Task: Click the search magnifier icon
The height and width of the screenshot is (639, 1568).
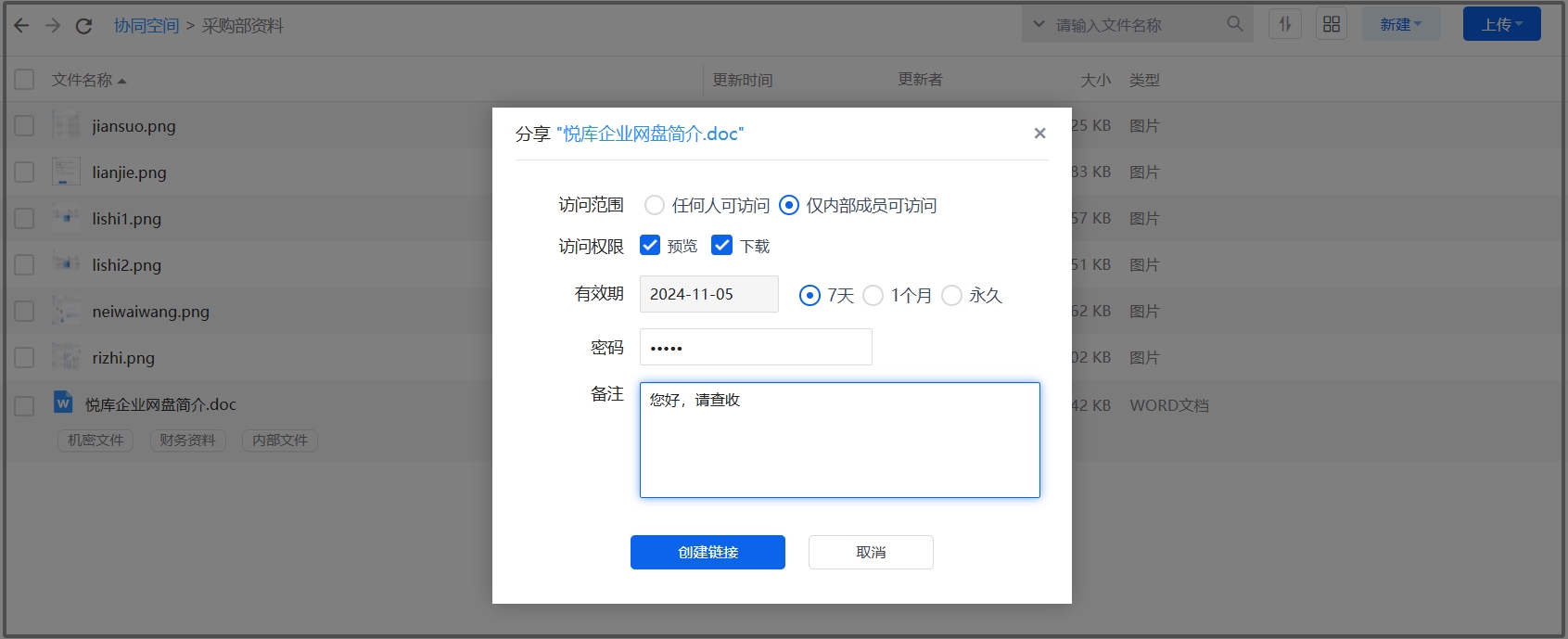Action: click(x=1234, y=24)
